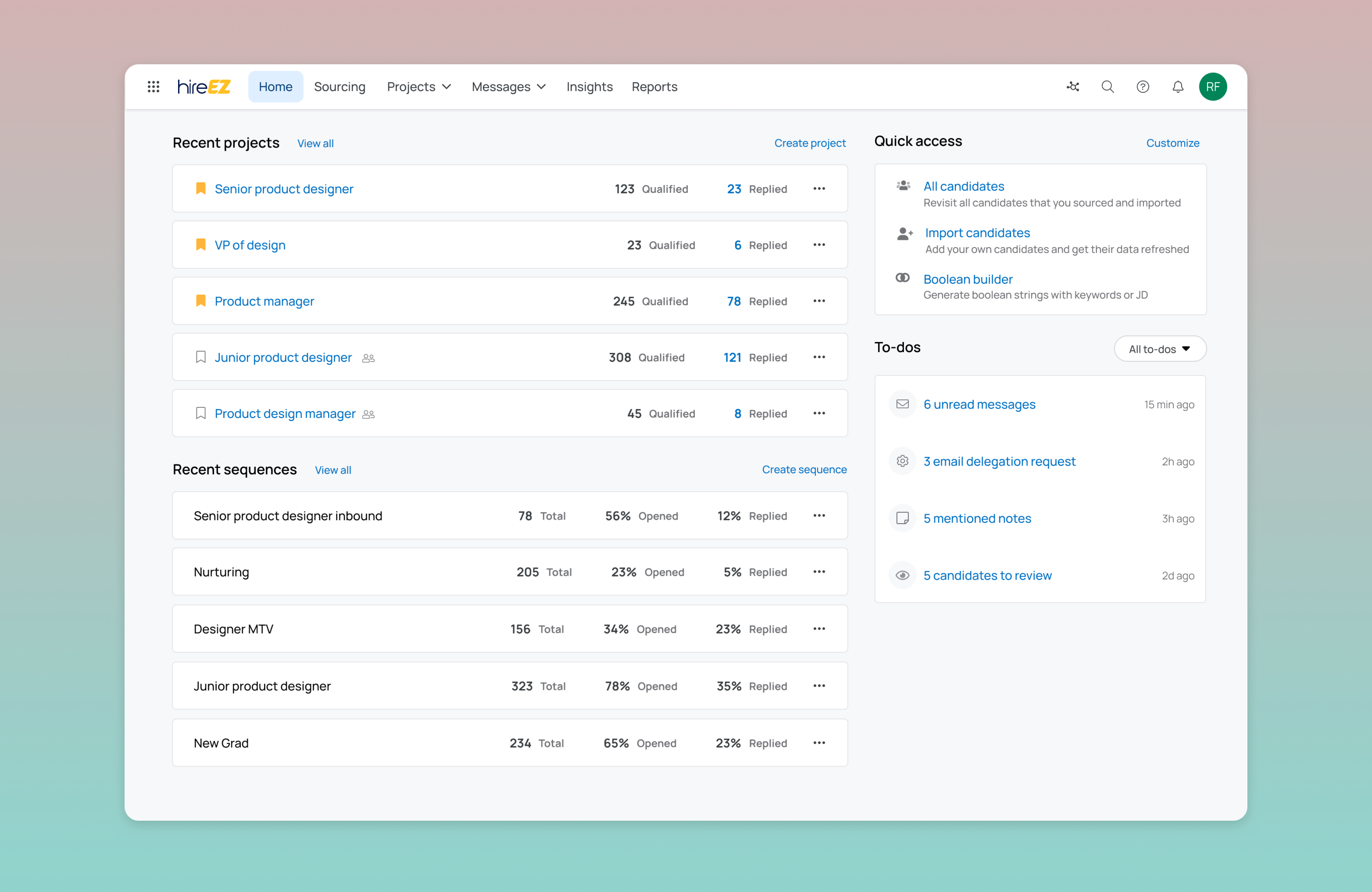Remove bookmark from Senior product designer project
Screen dimensions: 1372x892
click(x=201, y=189)
